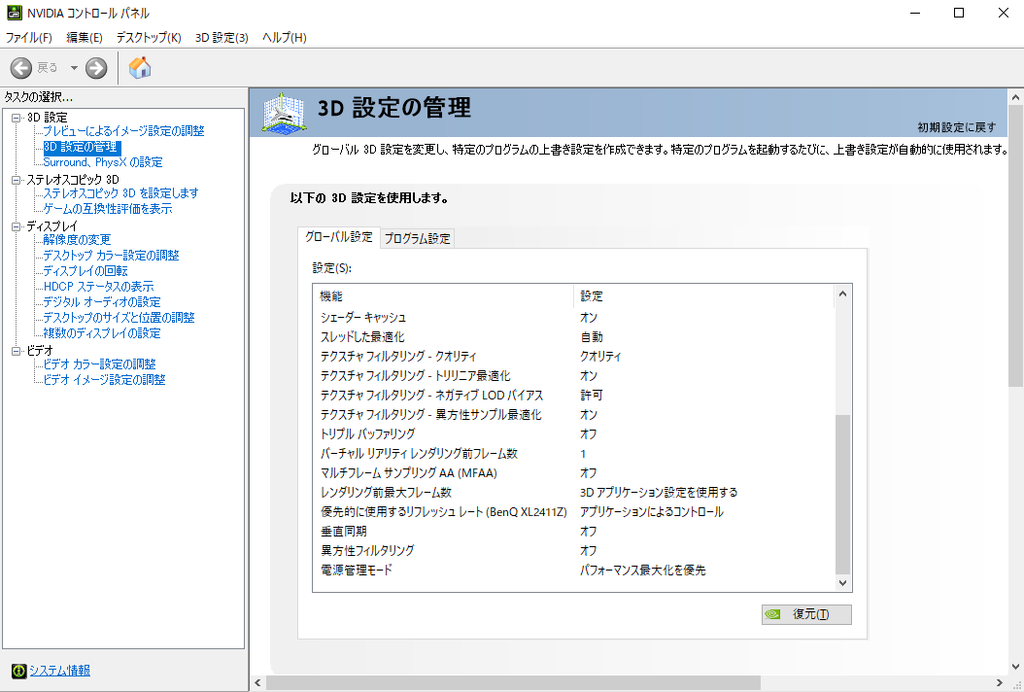
Task: Open the back history dropdown arrow
Action: click(x=74, y=67)
